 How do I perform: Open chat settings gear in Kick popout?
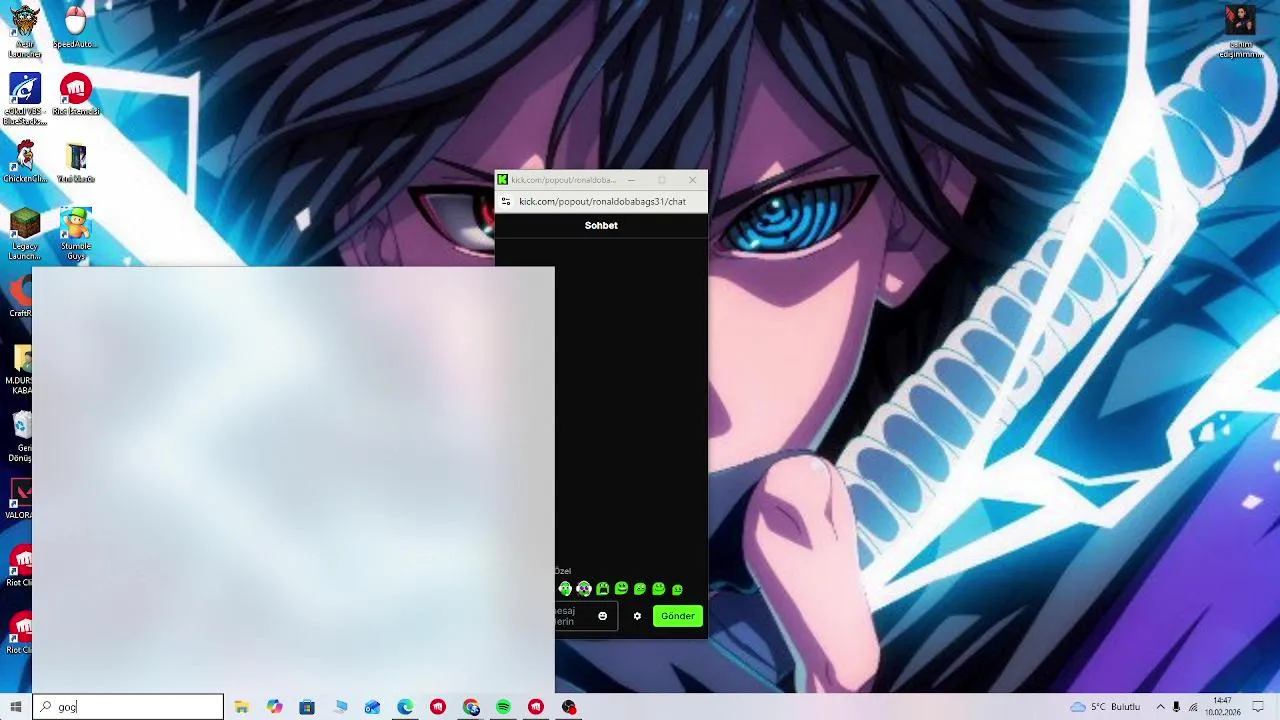pyautogui.click(x=637, y=616)
